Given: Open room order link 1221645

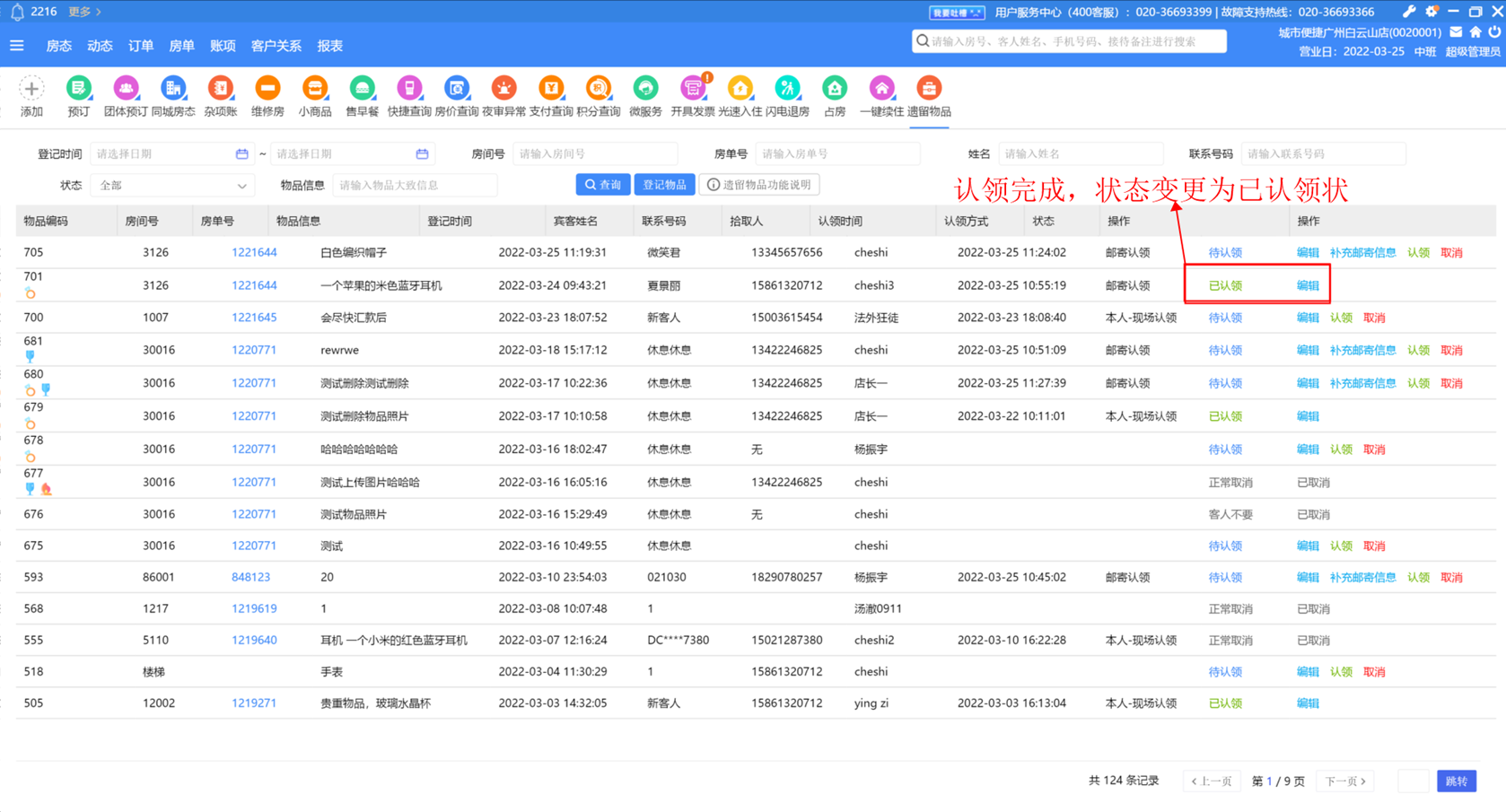Looking at the screenshot, I should click(254, 318).
